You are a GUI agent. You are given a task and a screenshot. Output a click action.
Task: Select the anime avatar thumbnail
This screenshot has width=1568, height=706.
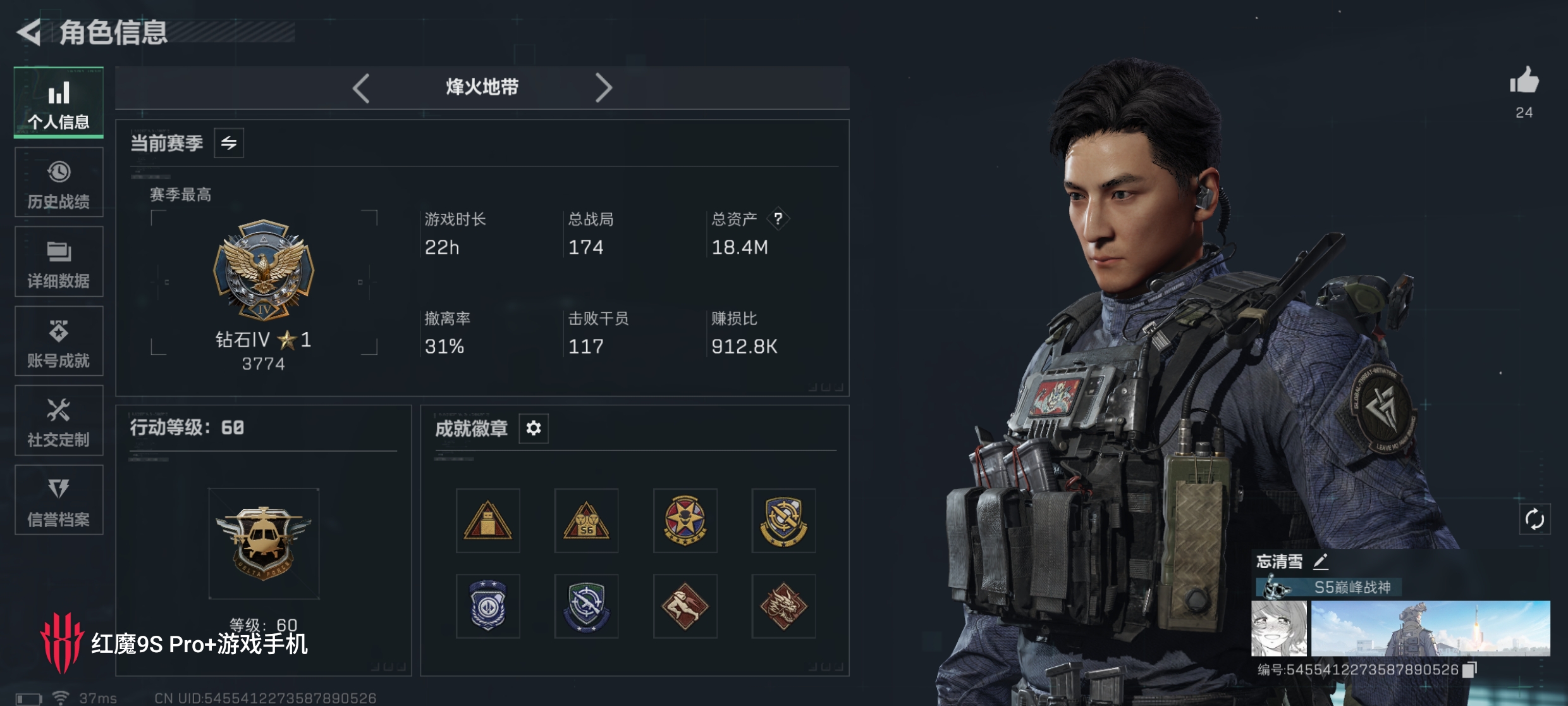[x=1279, y=628]
